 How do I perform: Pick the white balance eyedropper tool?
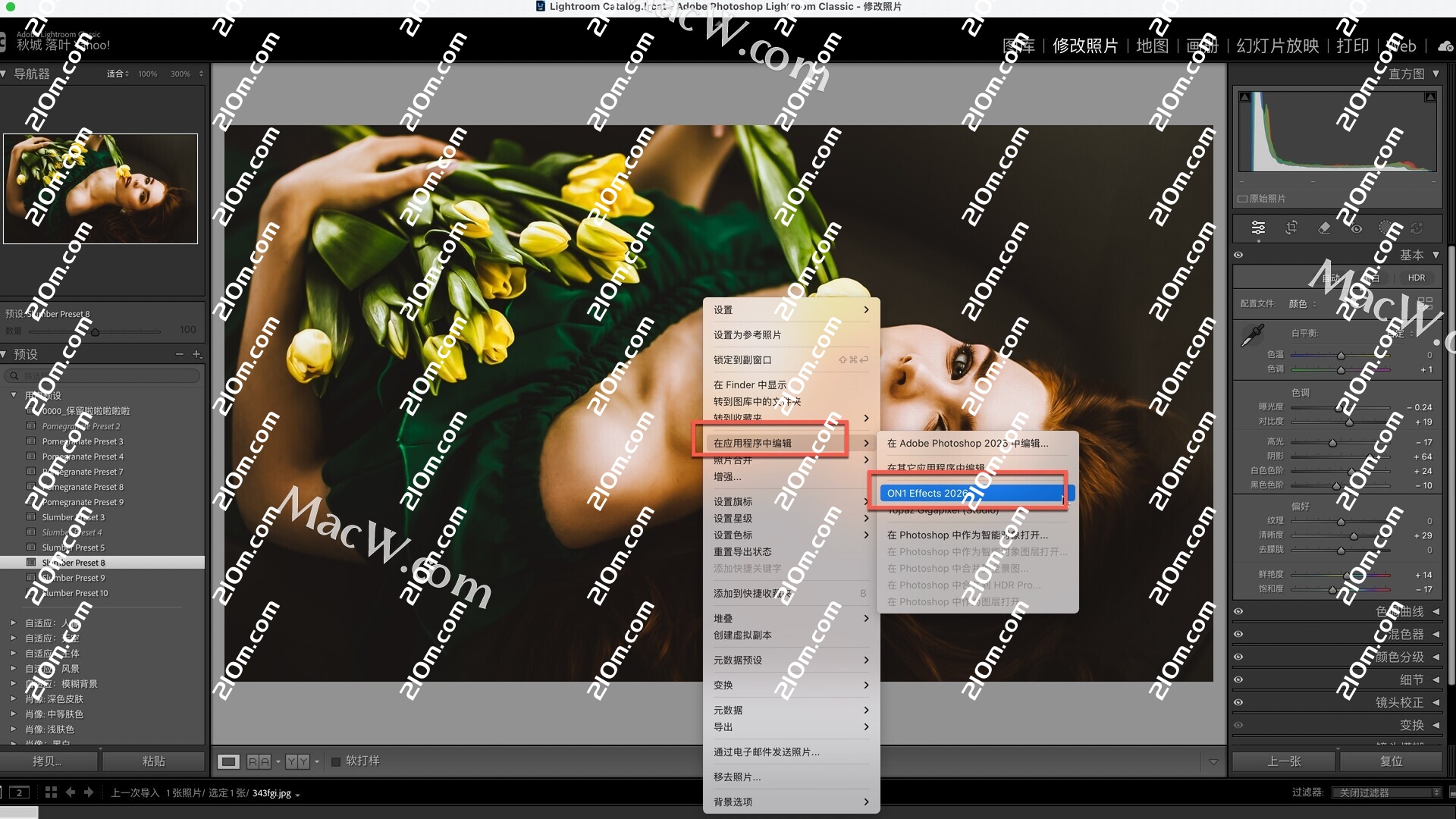point(1252,335)
